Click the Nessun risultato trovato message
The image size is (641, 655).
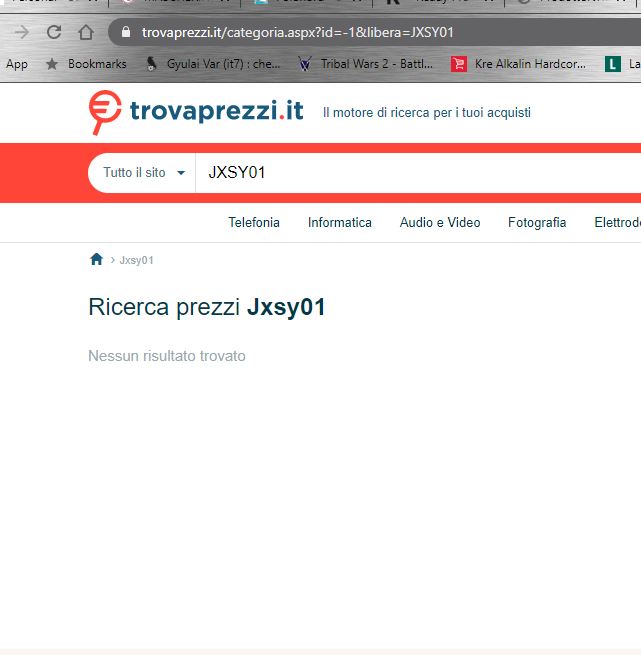[167, 356]
